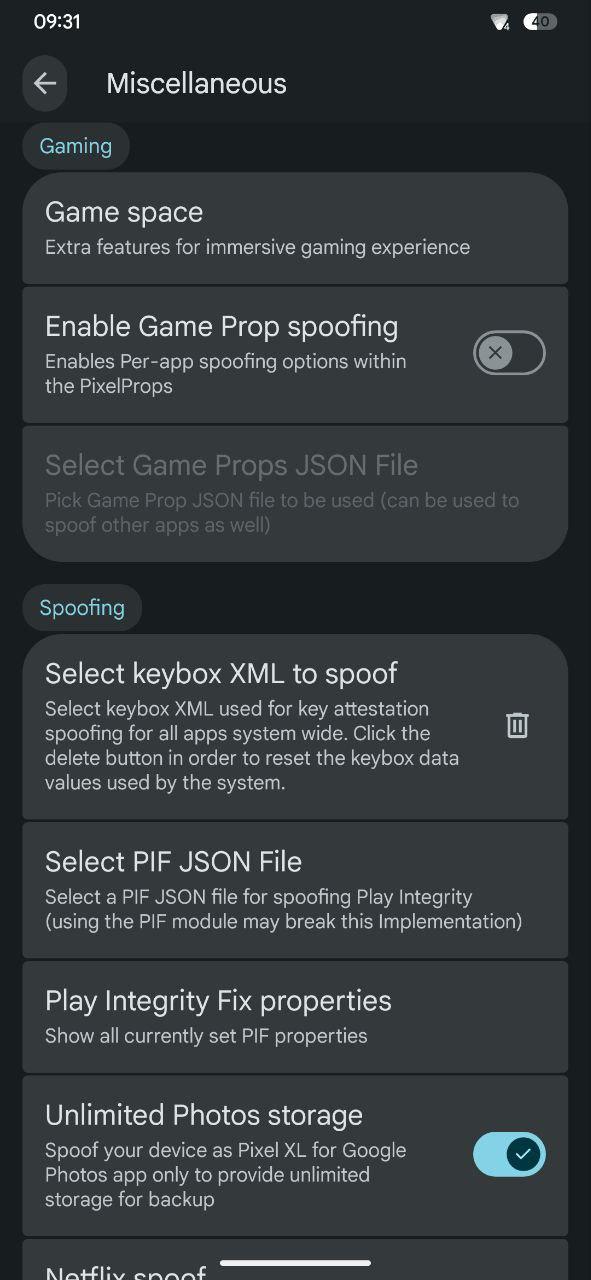
Task: Tap the Wi-Fi status icon
Action: (500, 22)
